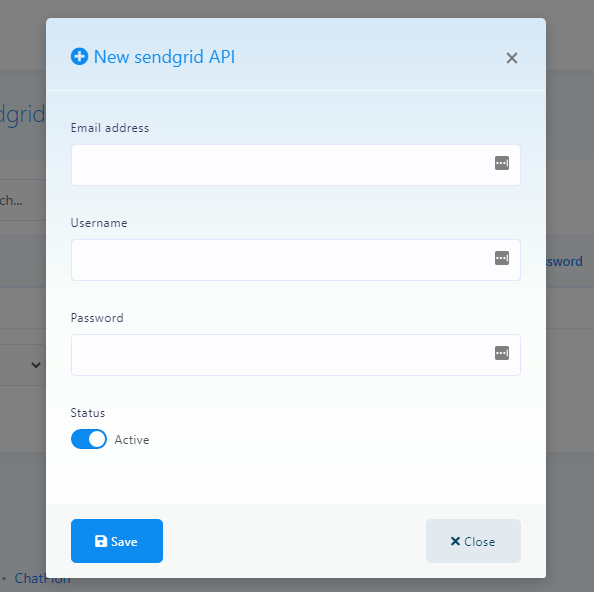The height and width of the screenshot is (592, 594).
Task: Click the New sendgrid API title text
Action: [x=164, y=57]
